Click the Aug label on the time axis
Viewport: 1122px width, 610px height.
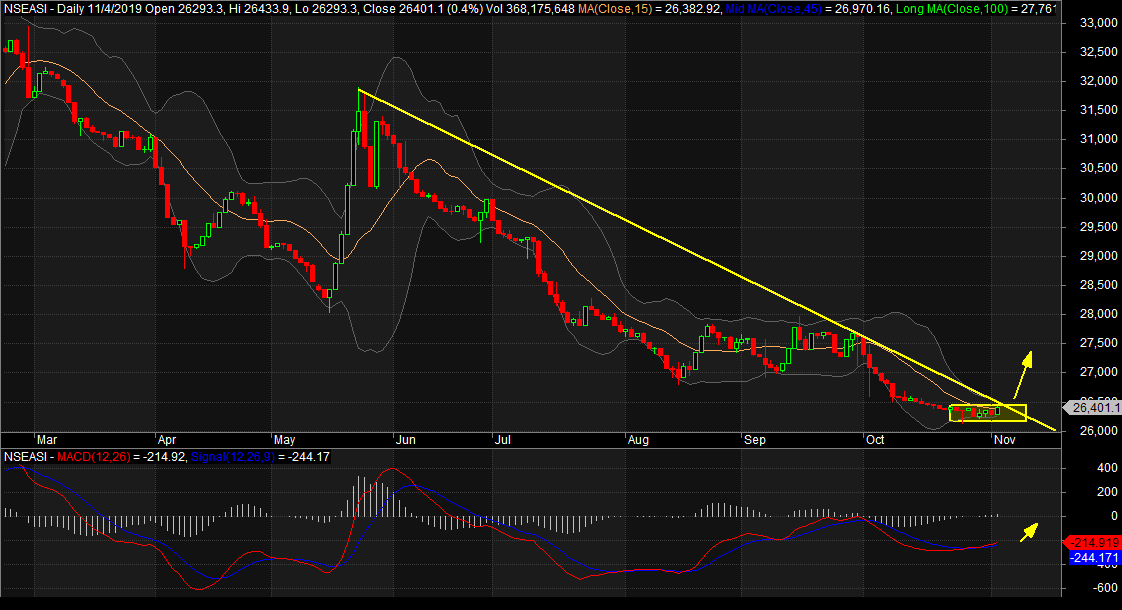click(638, 440)
